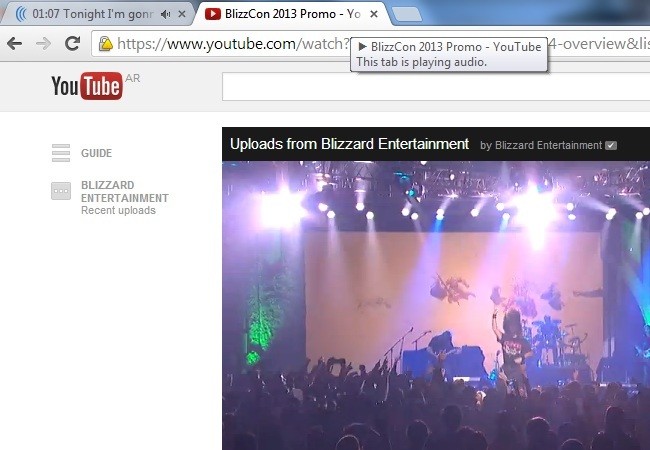Switch to the 'Tonight I'm gonn' tab
The height and width of the screenshot is (450, 650).
97,14
